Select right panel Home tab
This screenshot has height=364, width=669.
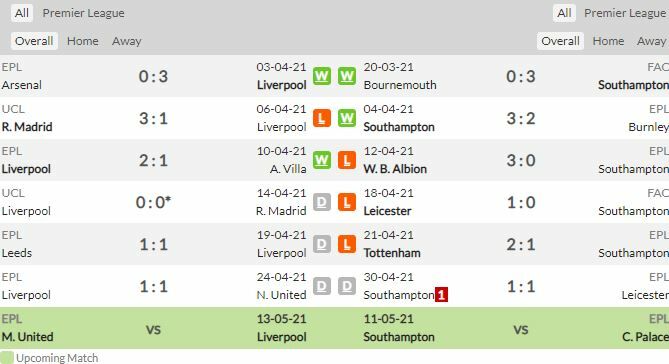[608, 41]
